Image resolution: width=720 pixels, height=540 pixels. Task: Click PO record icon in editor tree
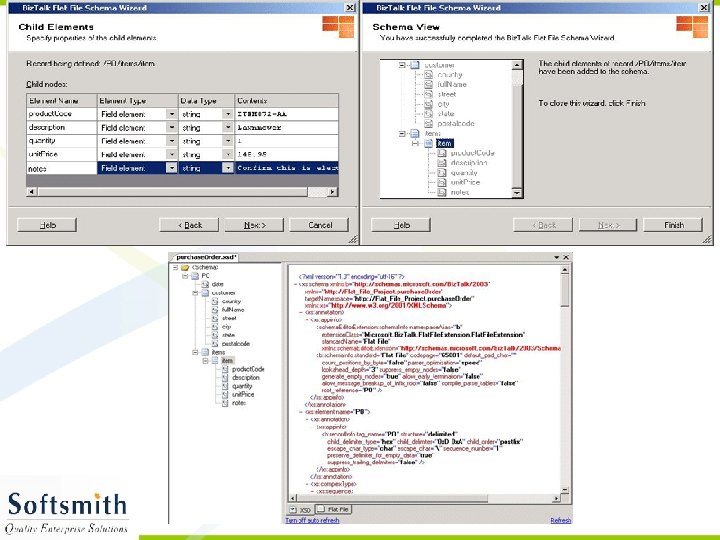tap(195, 276)
